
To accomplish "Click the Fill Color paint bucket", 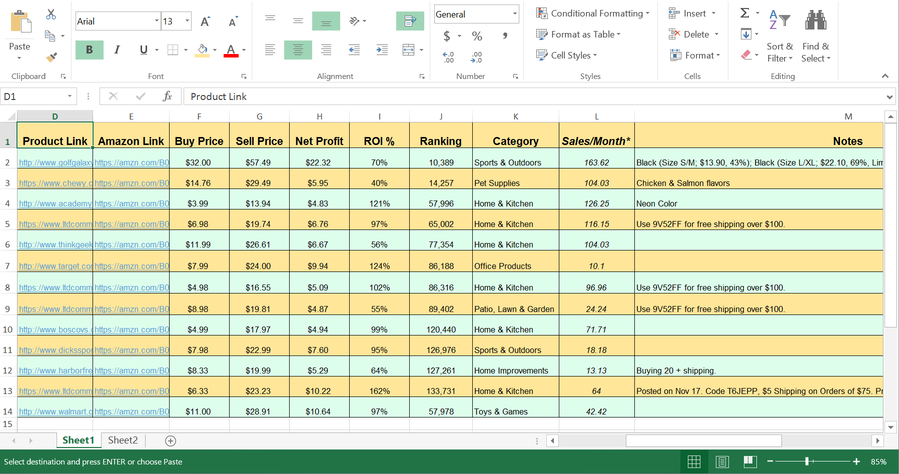I will (202, 50).
